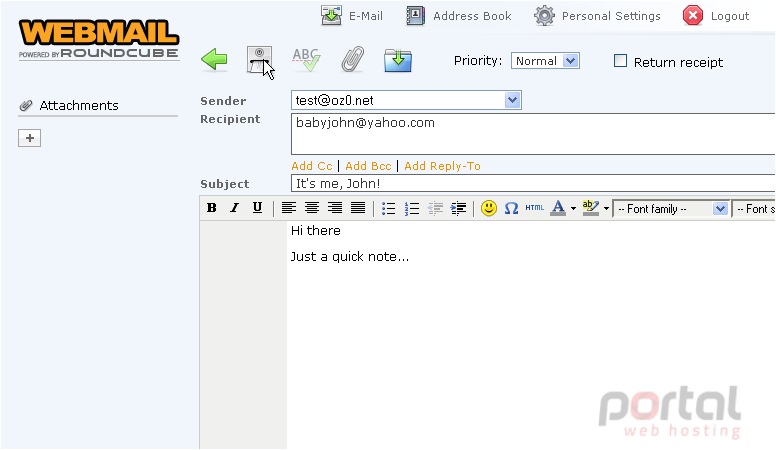The height and width of the screenshot is (450, 776).
Task: Click in the message body text
Action: [531, 336]
